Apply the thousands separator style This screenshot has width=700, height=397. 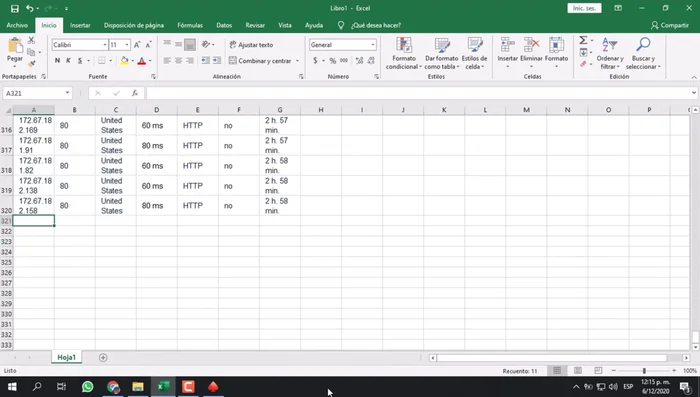[344, 61]
